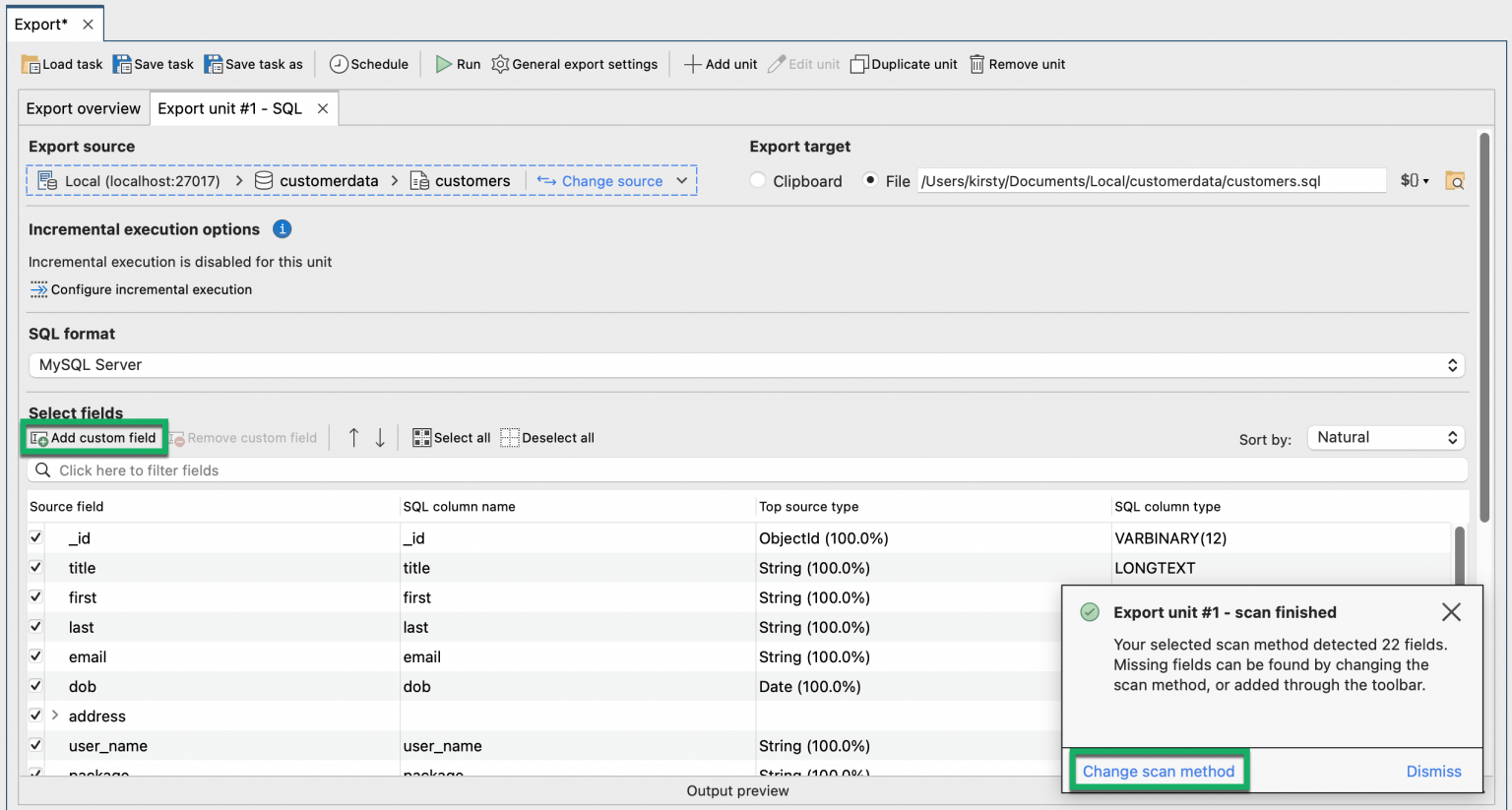Click the Duplicate unit icon

click(x=859, y=65)
